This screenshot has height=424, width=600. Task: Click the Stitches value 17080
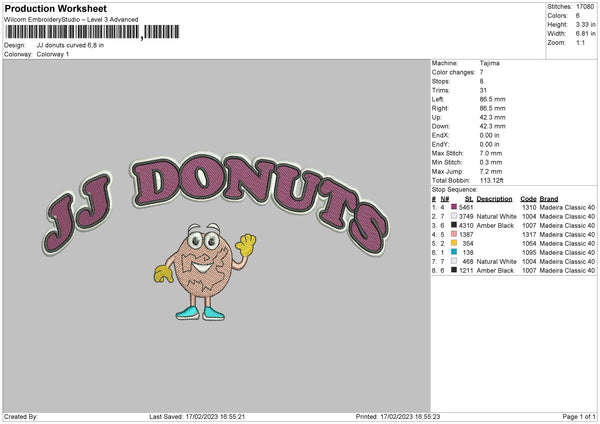585,7
